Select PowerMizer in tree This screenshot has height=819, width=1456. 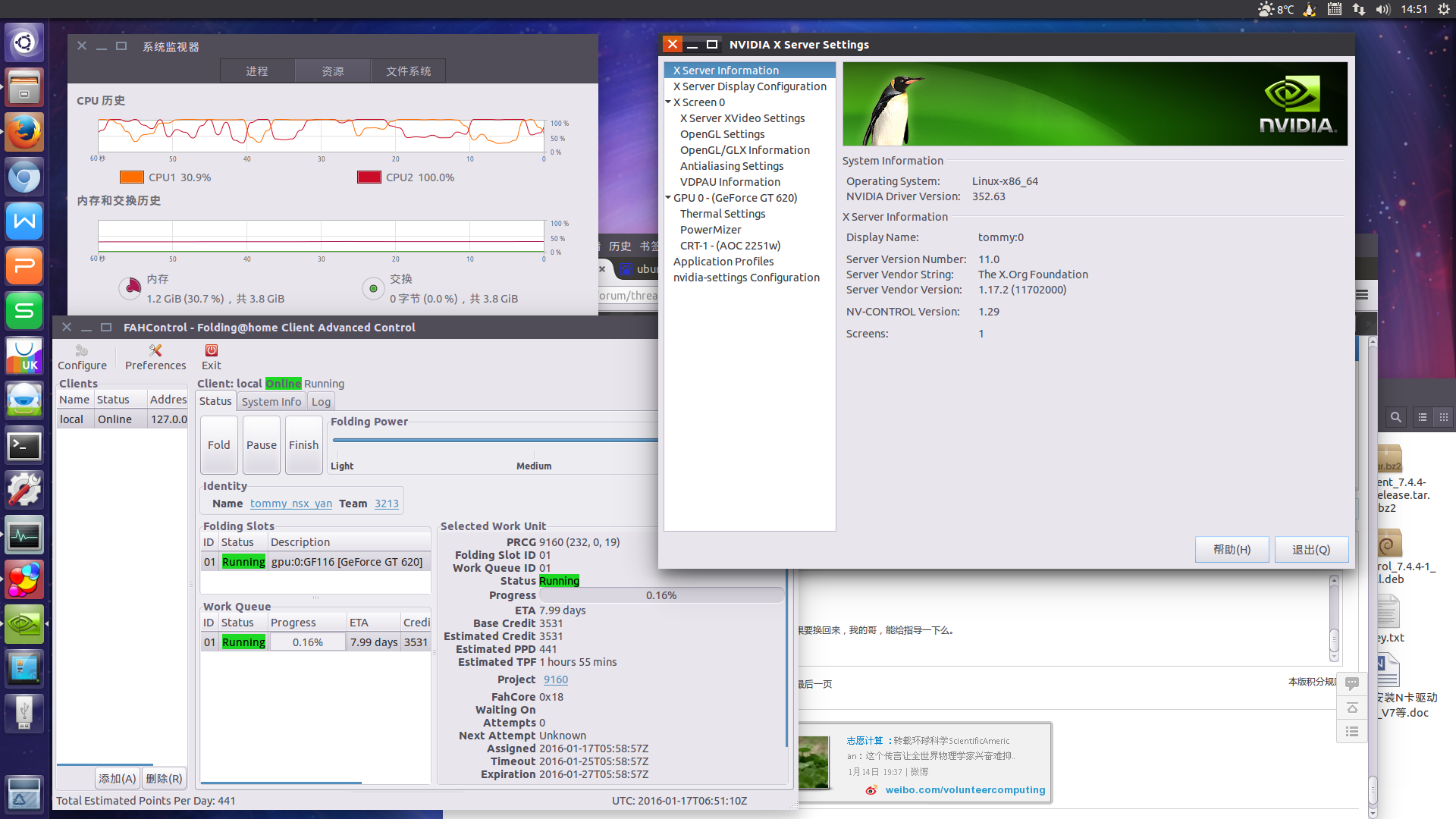[x=711, y=230]
